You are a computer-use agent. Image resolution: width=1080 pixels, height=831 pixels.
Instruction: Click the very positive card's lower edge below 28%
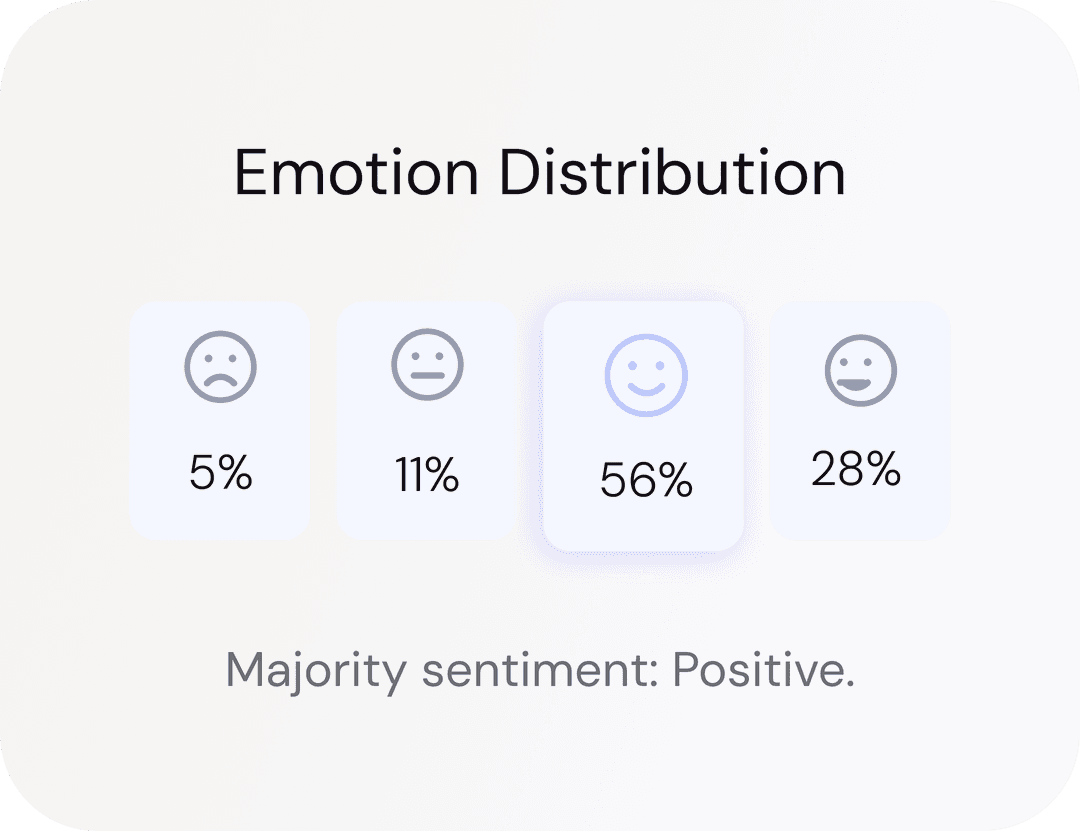860,522
